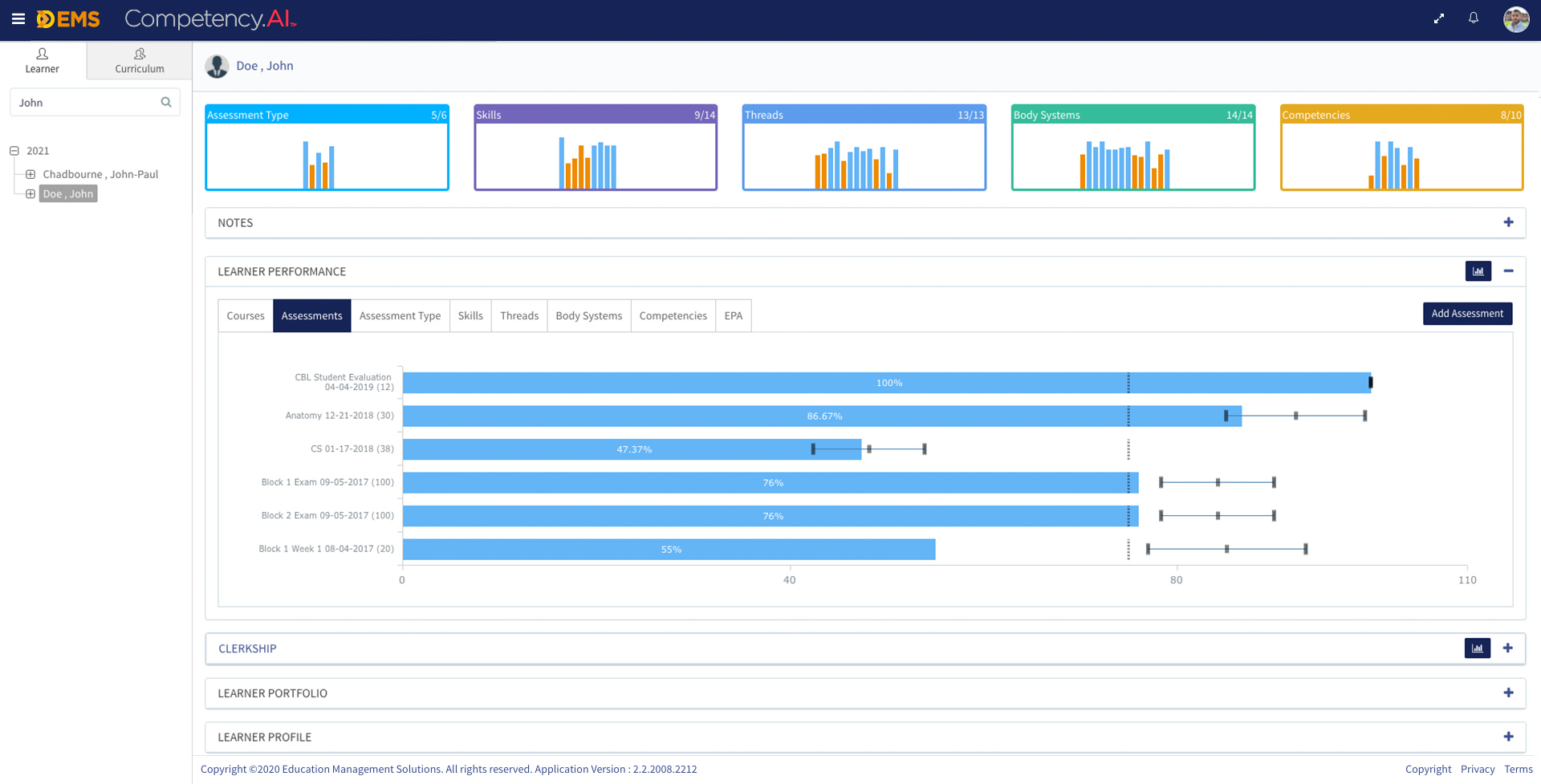
Task: Click the Learner Performance chart icon
Action: [1478, 271]
